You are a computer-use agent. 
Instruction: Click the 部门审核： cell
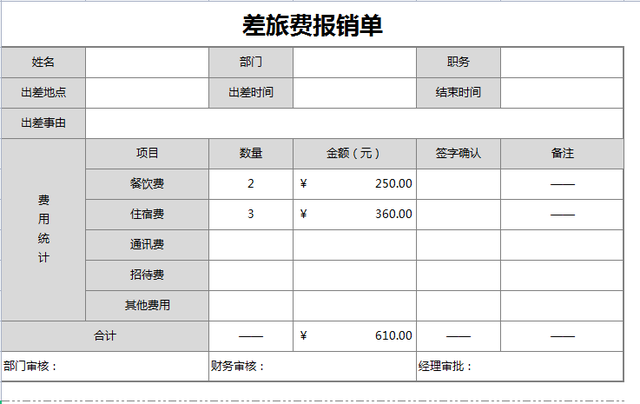pos(105,366)
